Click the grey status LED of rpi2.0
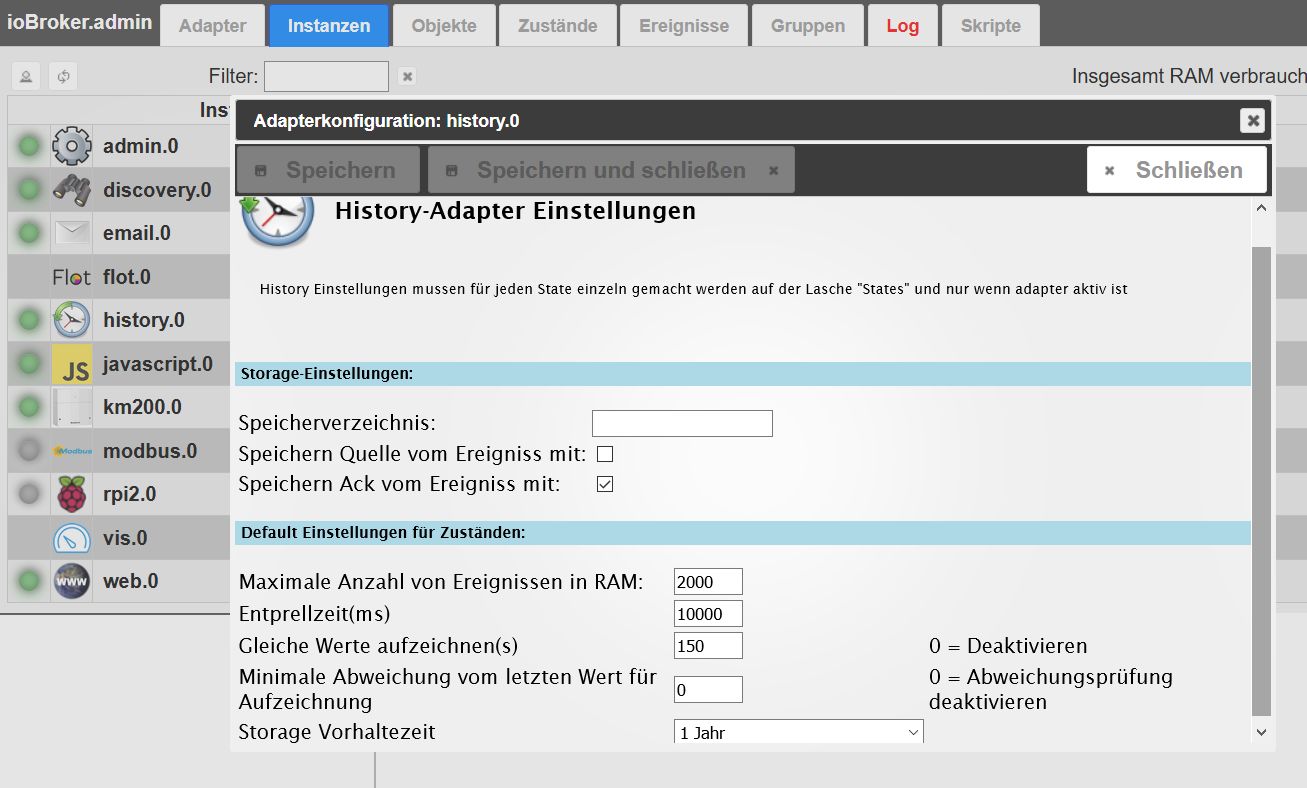1307x788 pixels. 29,494
